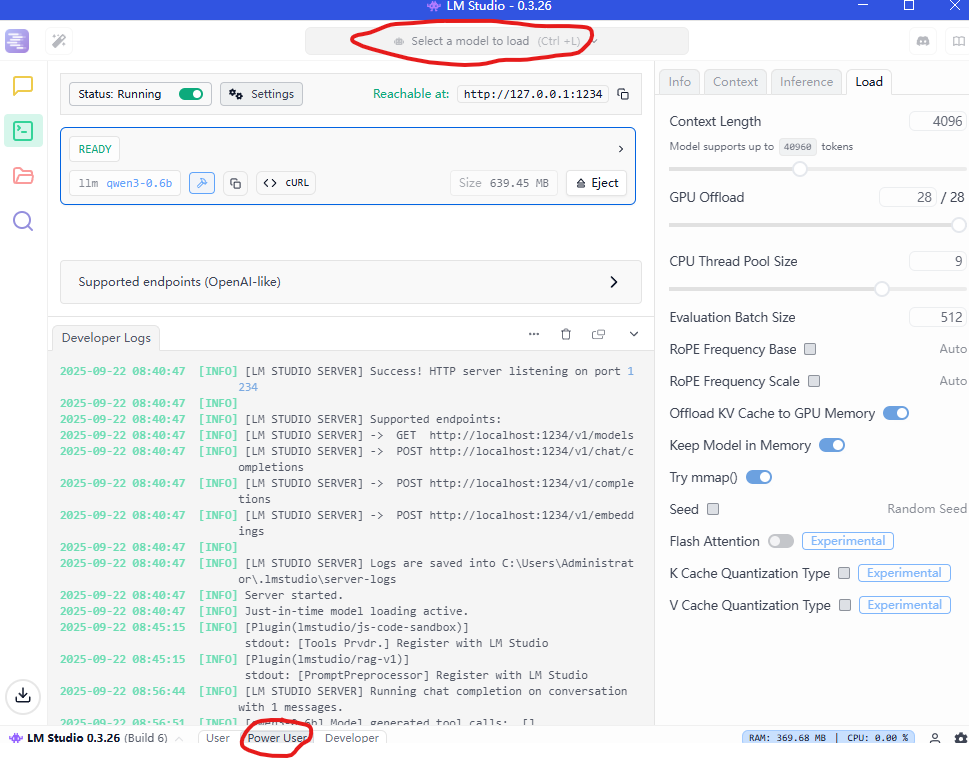The width and height of the screenshot is (969, 759).
Task: Toggle Keep Model in Memory
Action: (x=832, y=445)
